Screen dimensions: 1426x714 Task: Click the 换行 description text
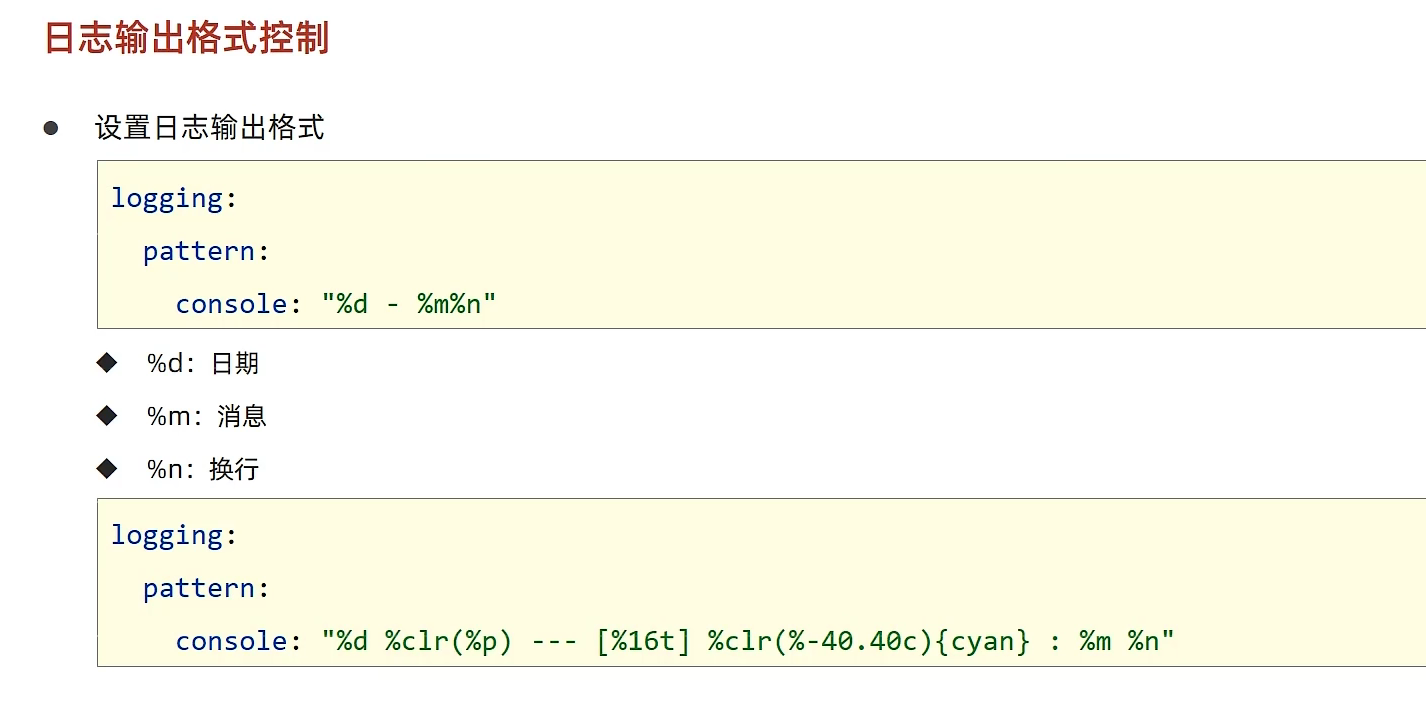(234, 469)
